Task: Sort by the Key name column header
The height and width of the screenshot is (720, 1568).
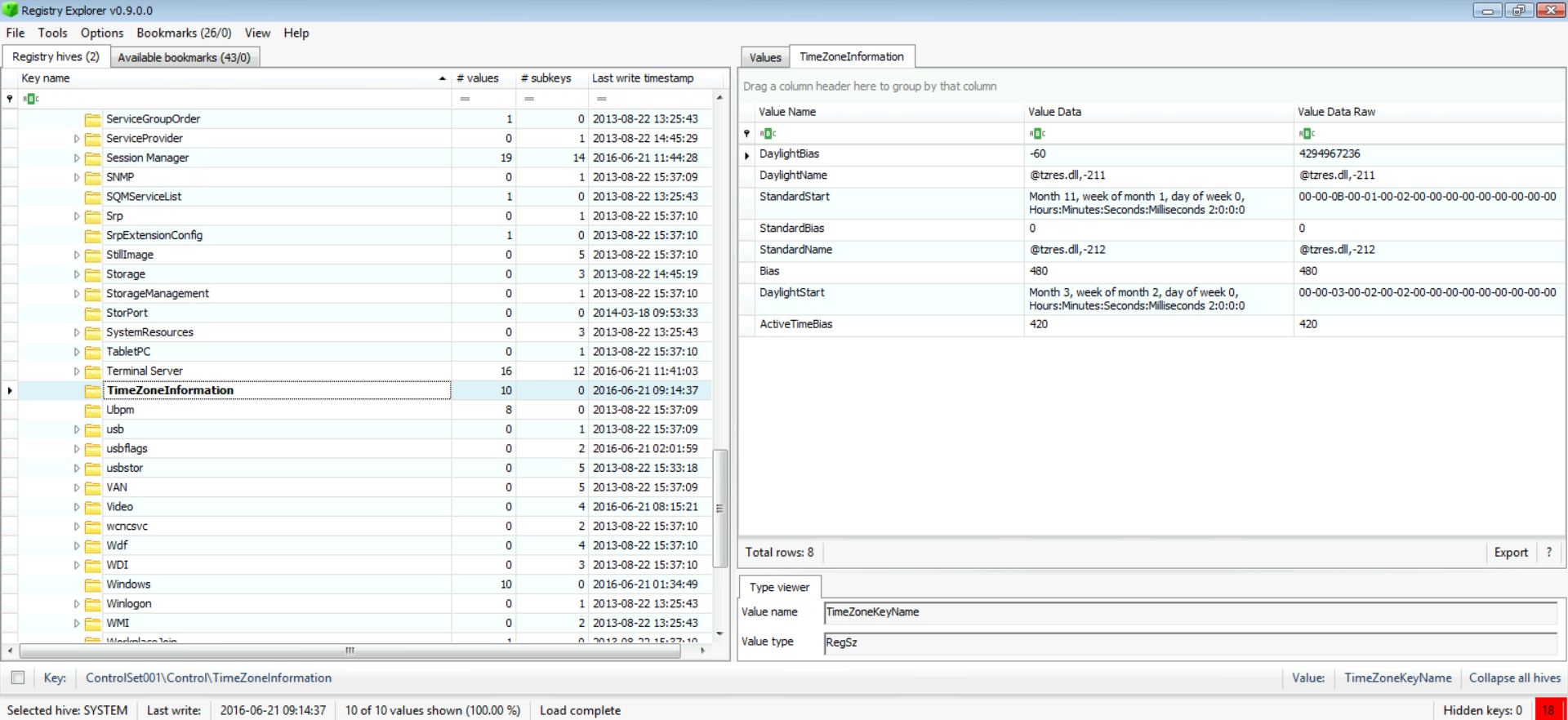Action: pyautogui.click(x=234, y=78)
